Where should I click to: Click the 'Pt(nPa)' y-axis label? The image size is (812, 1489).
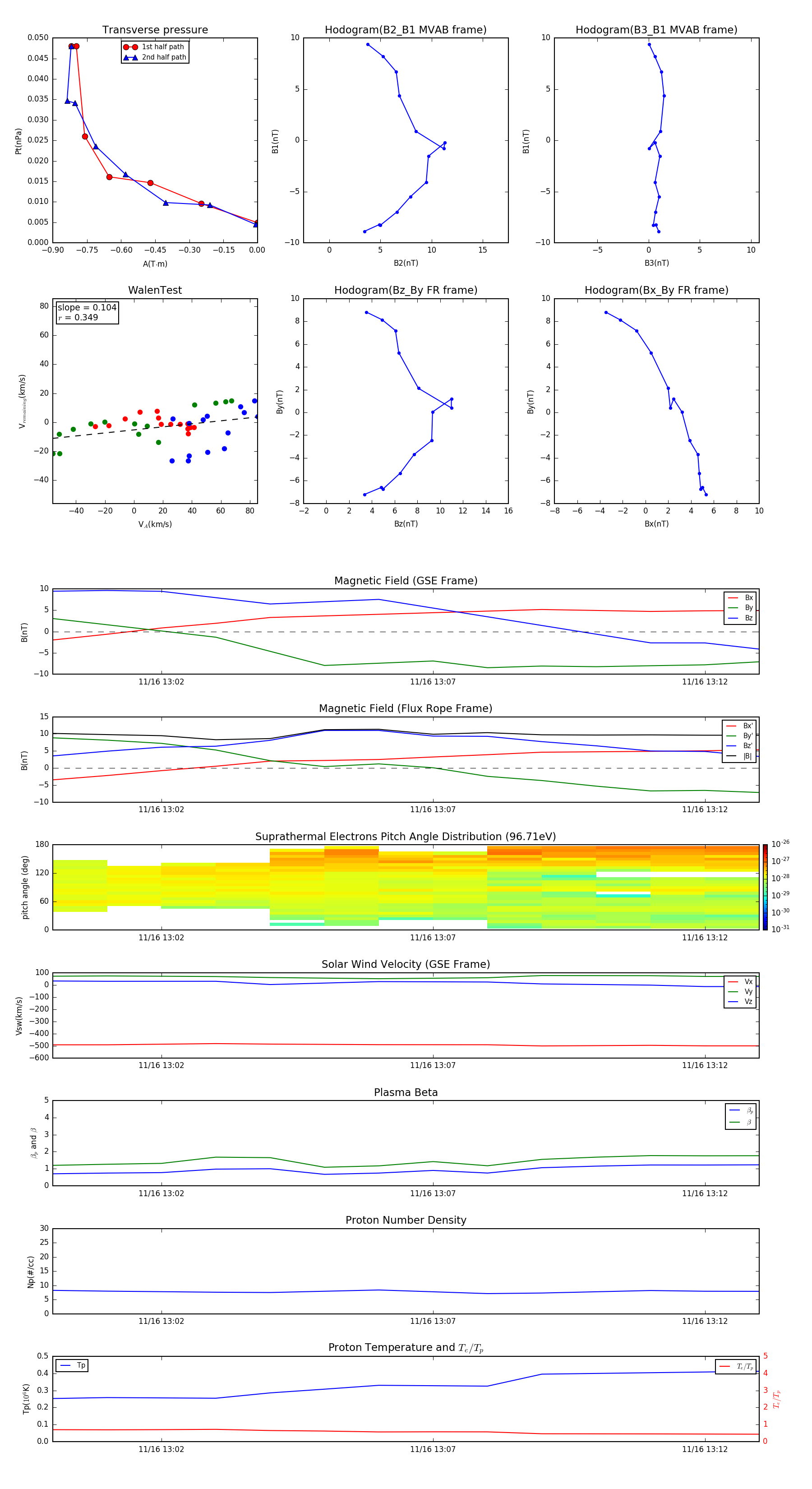[x=18, y=141]
